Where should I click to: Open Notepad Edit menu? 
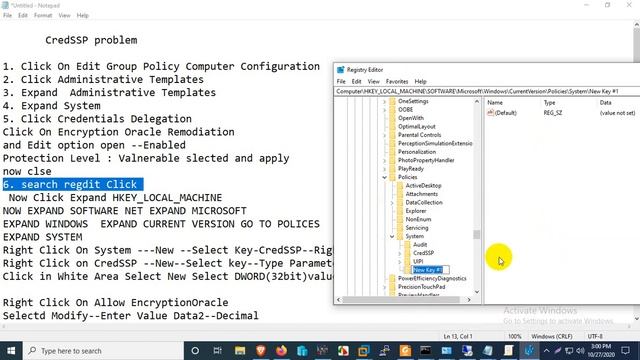click(x=23, y=16)
